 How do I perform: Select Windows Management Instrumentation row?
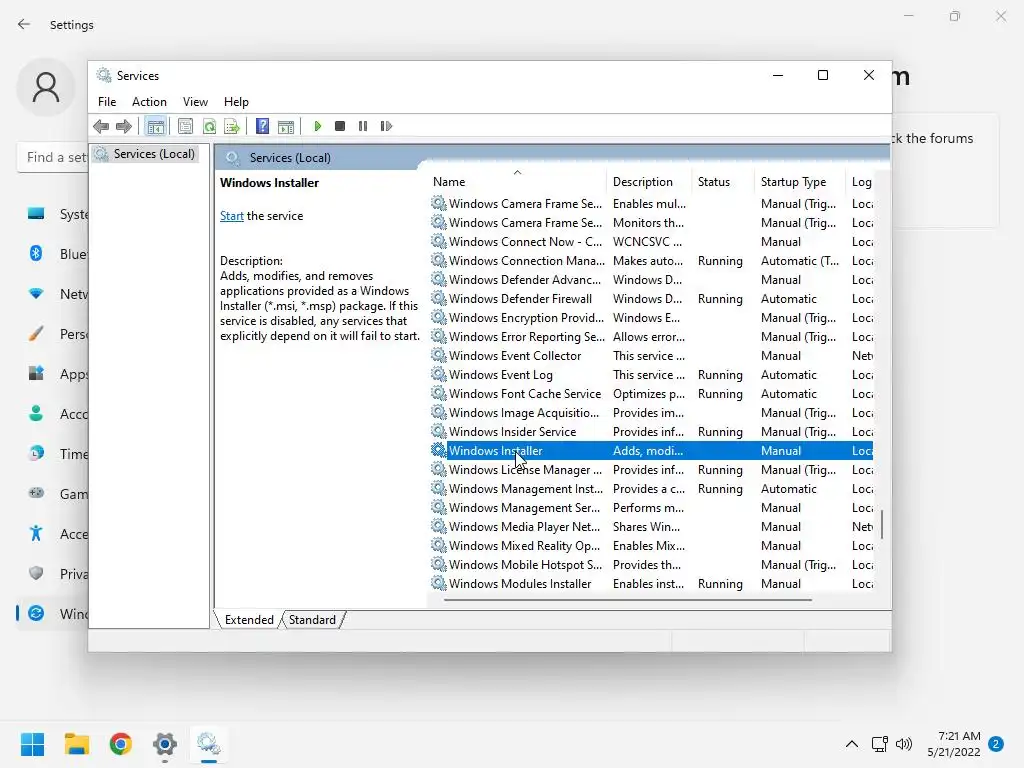pyautogui.click(x=651, y=488)
